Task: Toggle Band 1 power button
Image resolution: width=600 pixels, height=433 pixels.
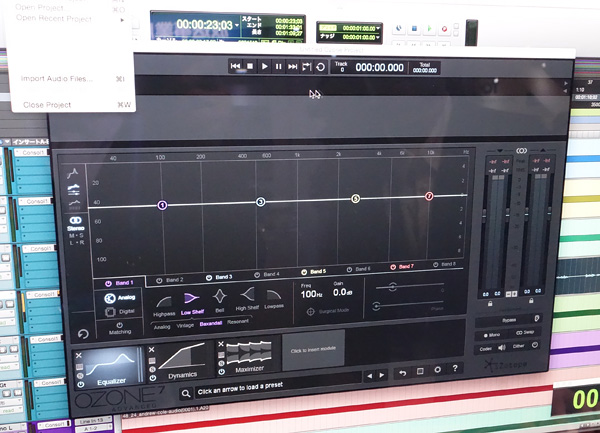Action: click(108, 283)
